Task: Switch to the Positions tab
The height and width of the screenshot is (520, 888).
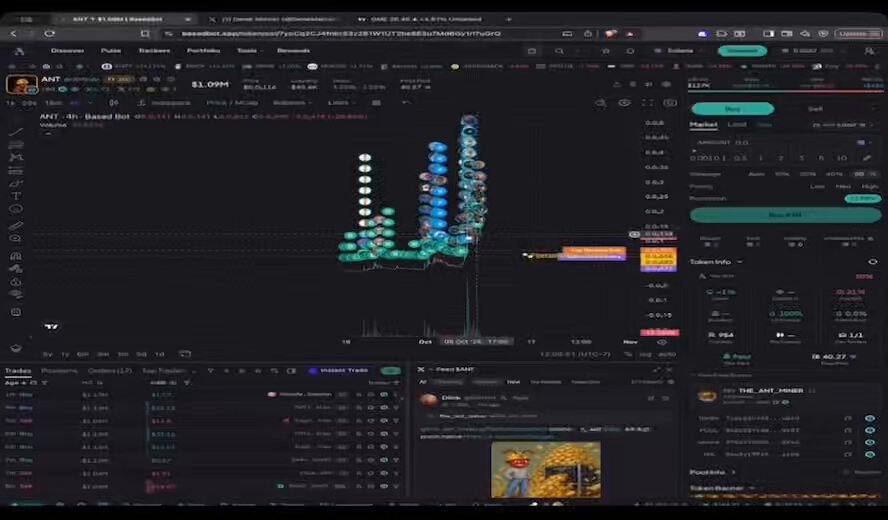Action: pos(59,370)
